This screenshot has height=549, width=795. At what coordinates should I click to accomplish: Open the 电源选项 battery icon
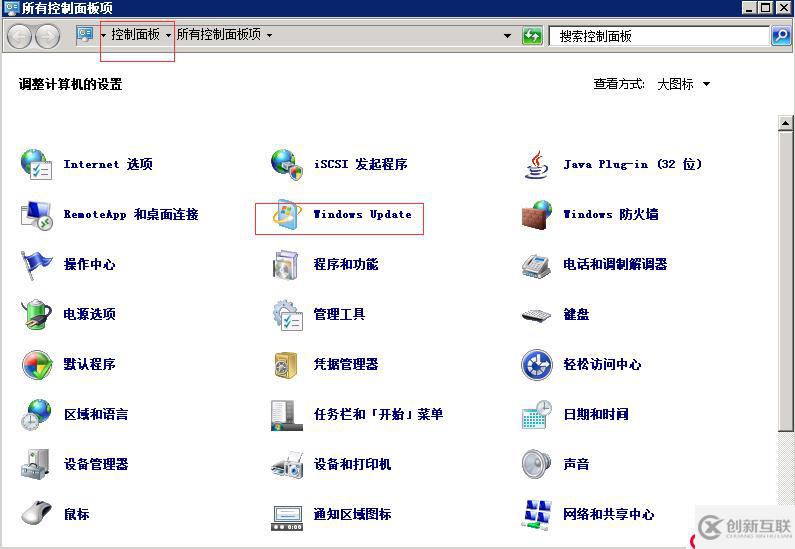[x=36, y=314]
